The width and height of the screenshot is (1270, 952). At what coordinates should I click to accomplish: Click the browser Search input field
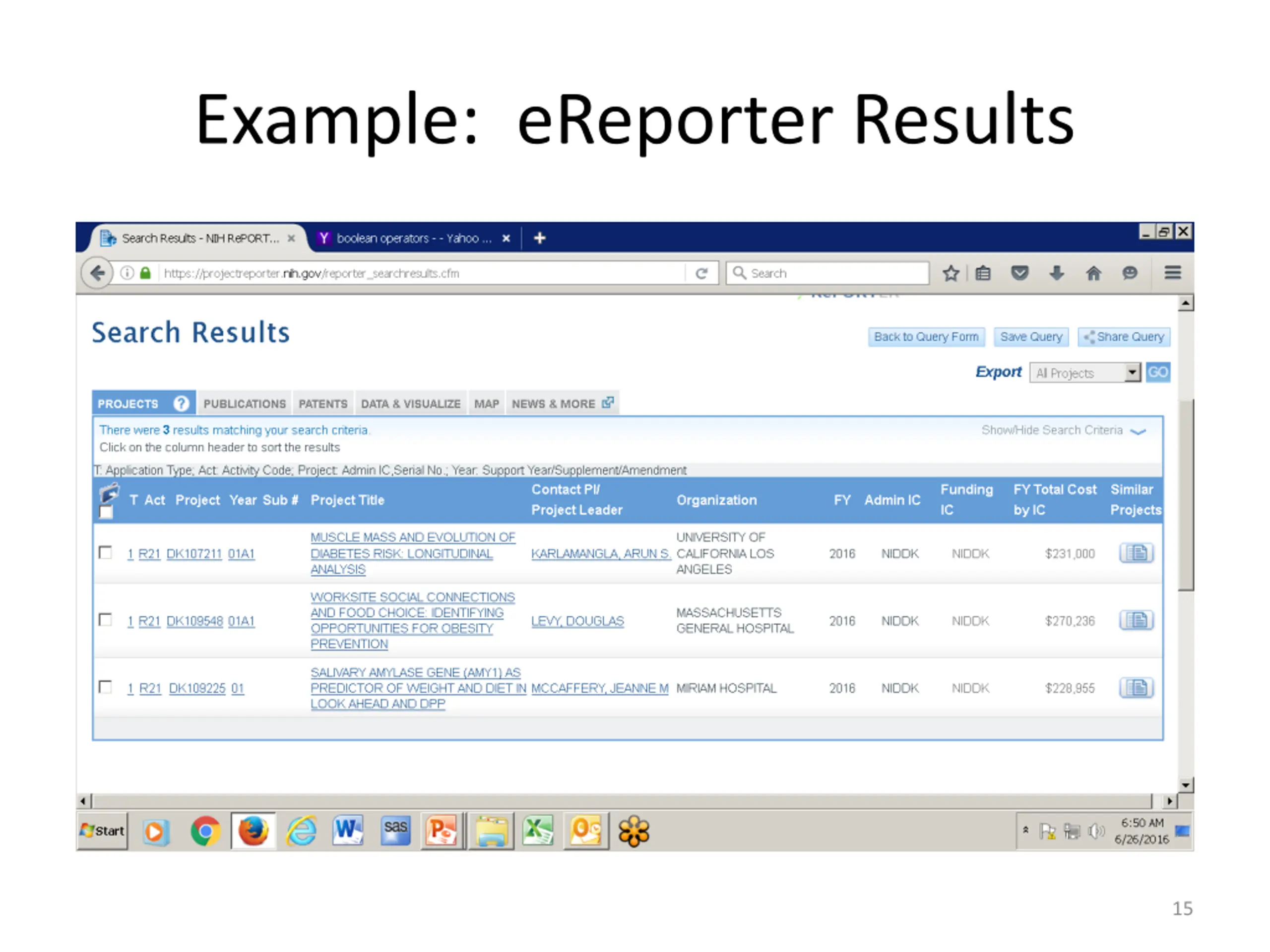click(827, 273)
